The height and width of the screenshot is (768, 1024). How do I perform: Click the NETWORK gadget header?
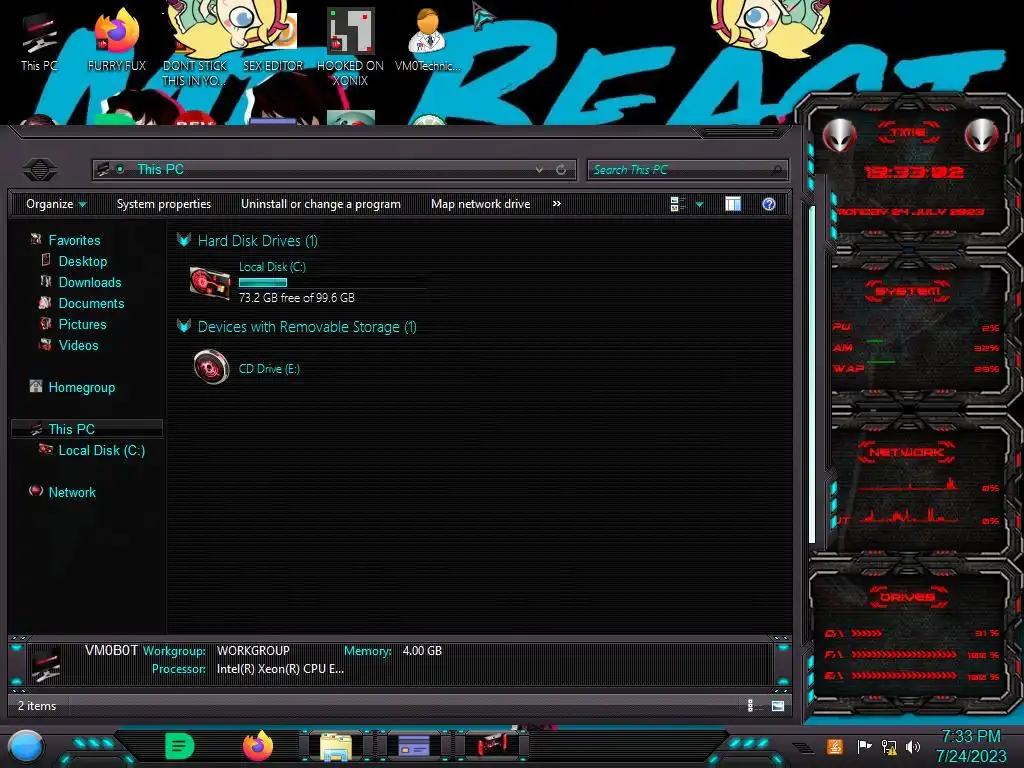click(x=908, y=452)
